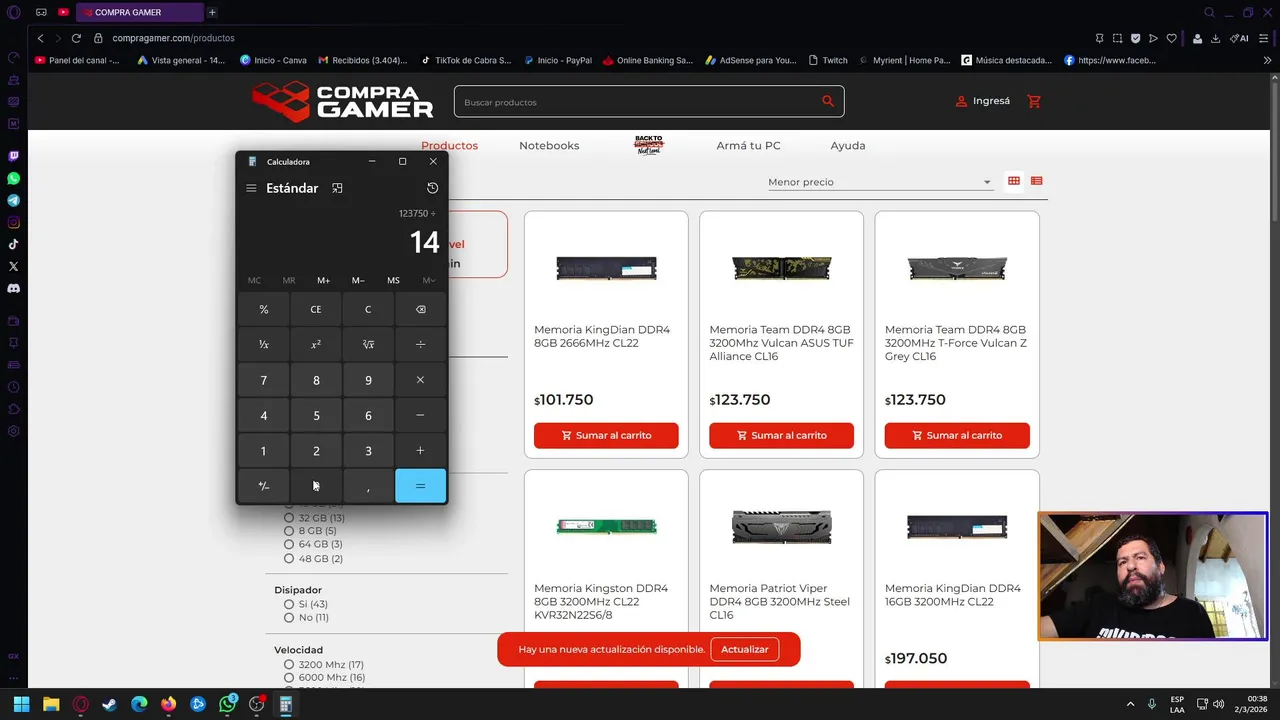
Task: Switch to grid view layout icon
Action: [x=1014, y=181]
